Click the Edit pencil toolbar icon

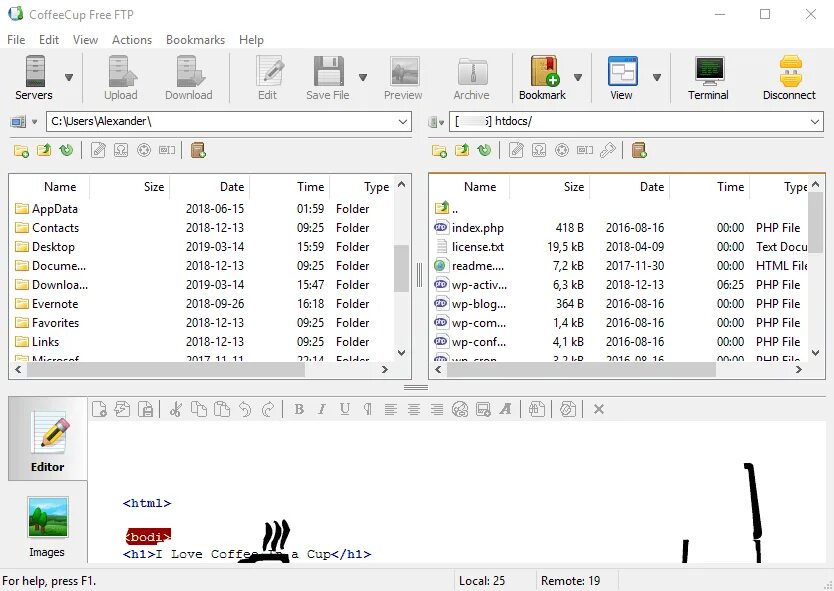click(268, 78)
